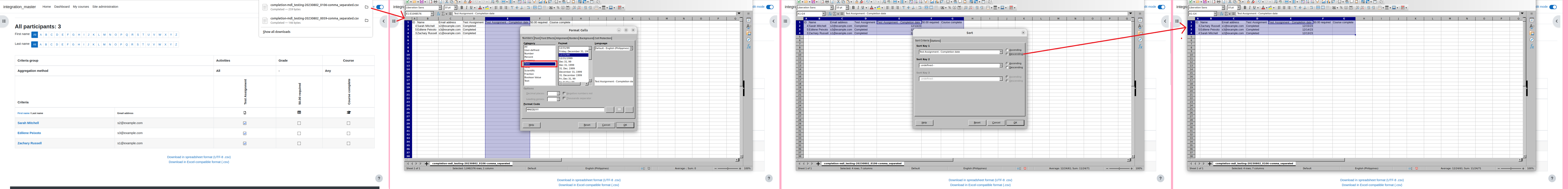Open the font name dropdown in the Format Cells window
Screen dimensions: 1568x189
click(440, 7)
